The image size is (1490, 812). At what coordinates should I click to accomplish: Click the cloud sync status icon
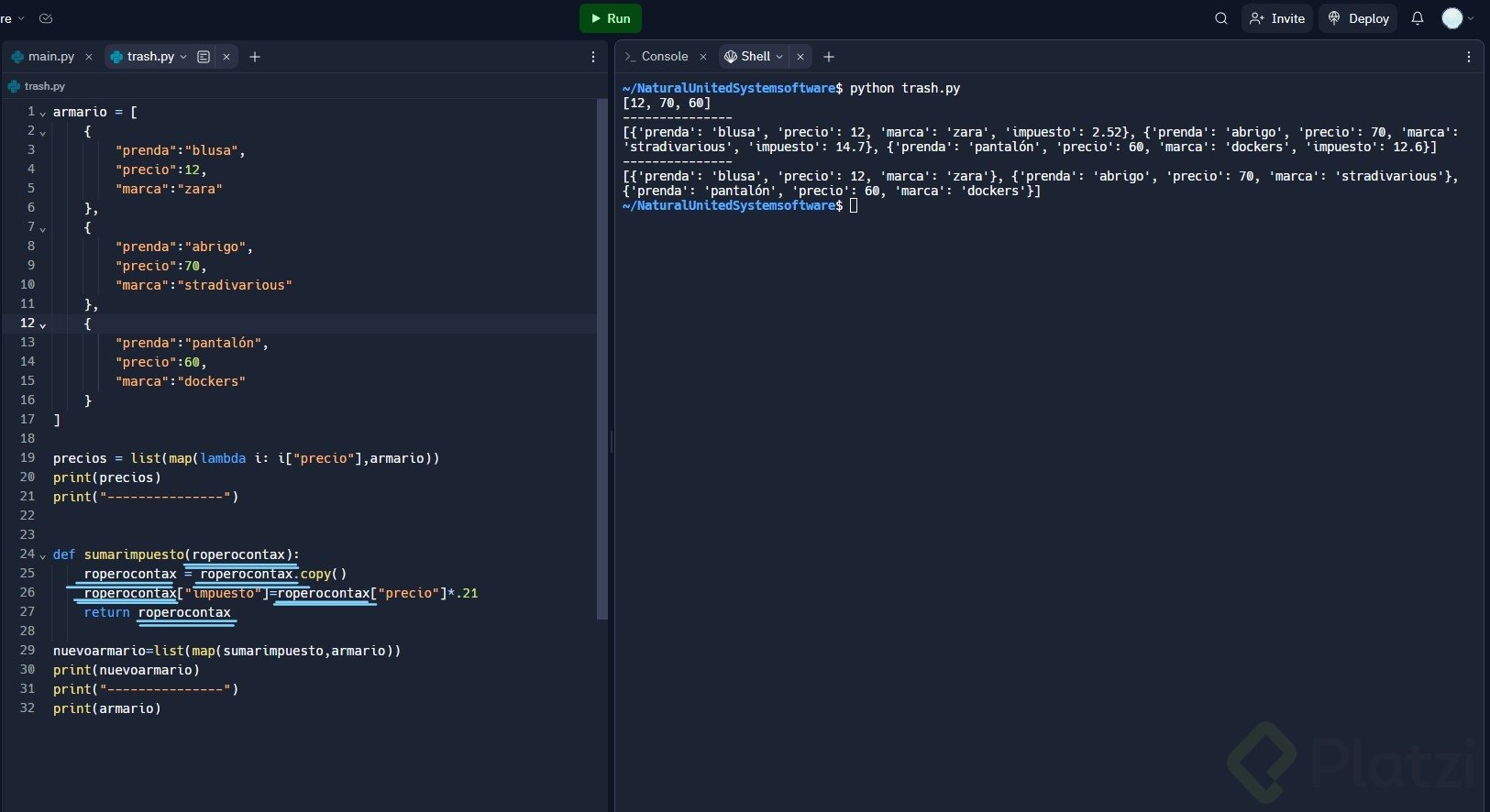(46, 18)
